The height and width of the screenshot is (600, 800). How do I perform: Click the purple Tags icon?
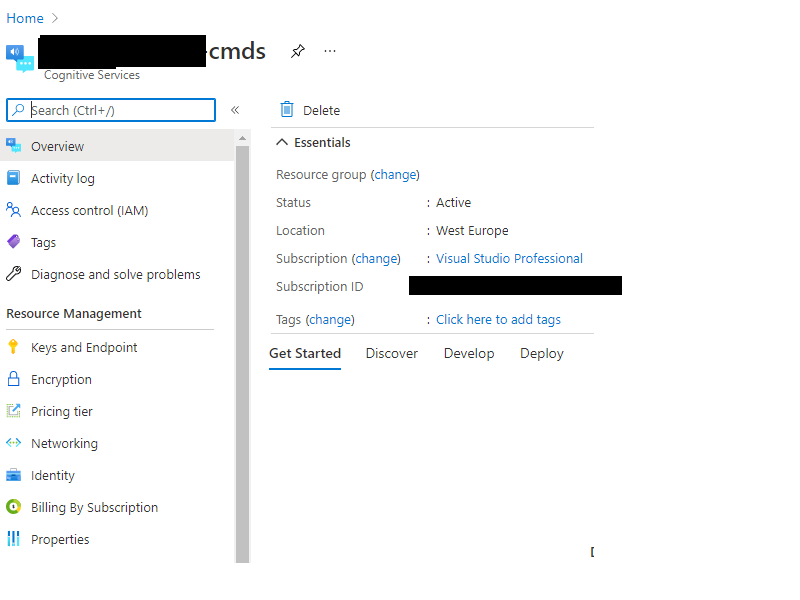[14, 241]
